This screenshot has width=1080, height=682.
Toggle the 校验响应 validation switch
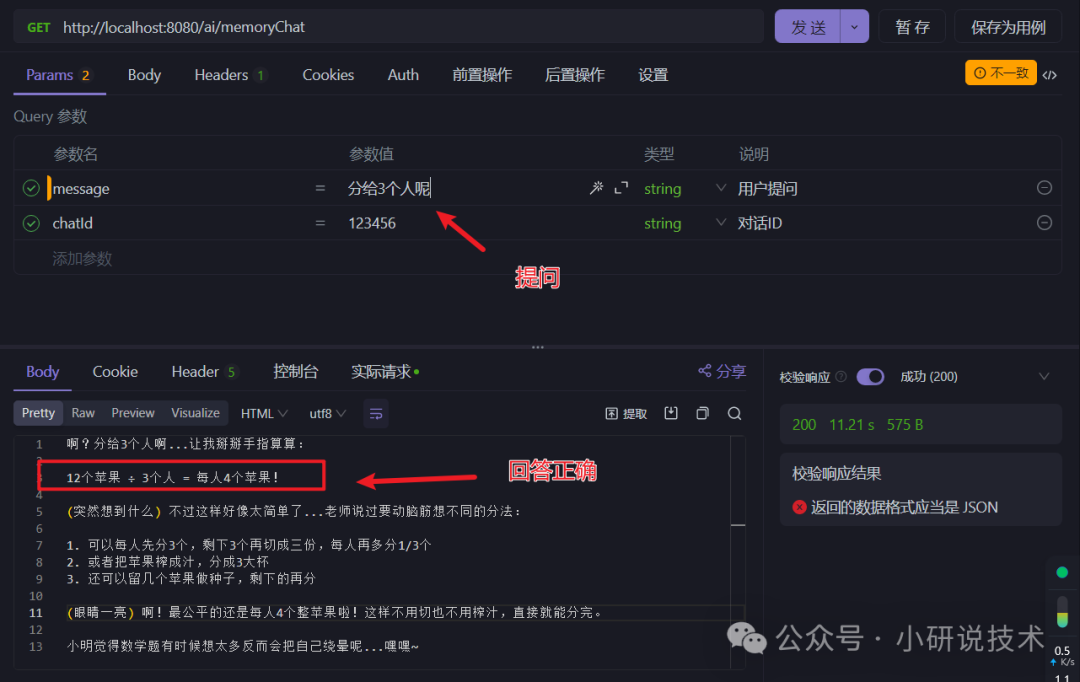pyautogui.click(x=870, y=376)
